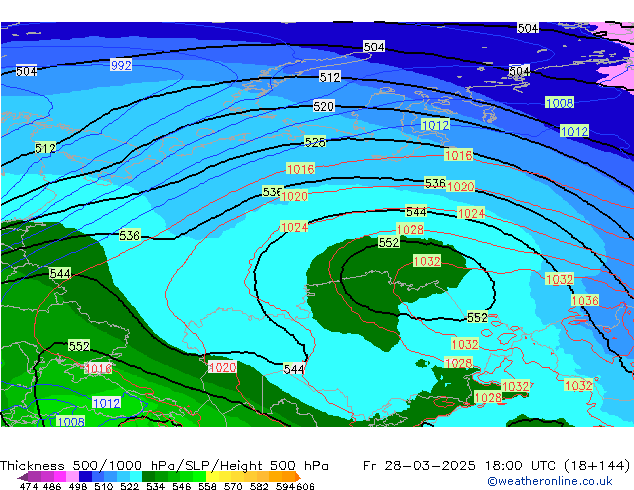Click the '(18+144)' forecast hour text
The width and height of the screenshot is (634, 490).
coord(597,466)
